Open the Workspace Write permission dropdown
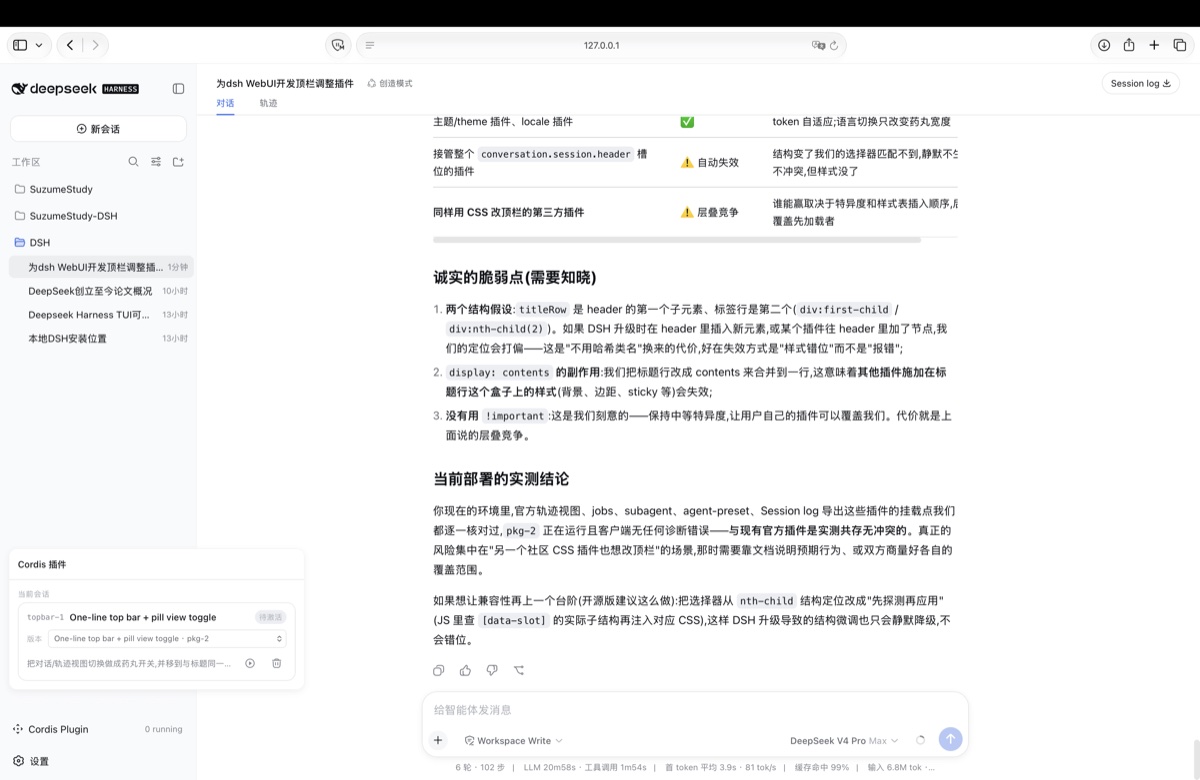Viewport: 1200px width, 780px height. coord(513,740)
